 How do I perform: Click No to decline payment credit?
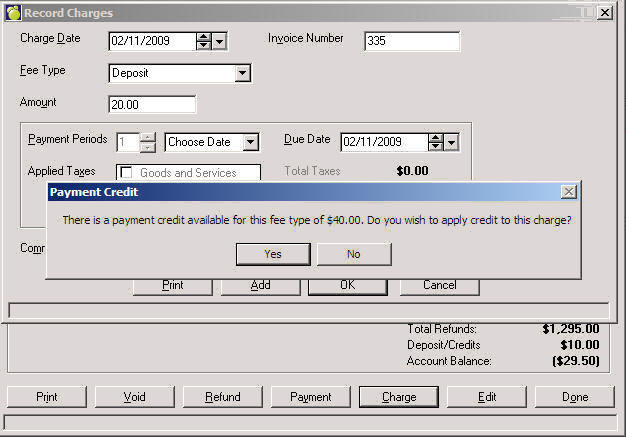[353, 254]
